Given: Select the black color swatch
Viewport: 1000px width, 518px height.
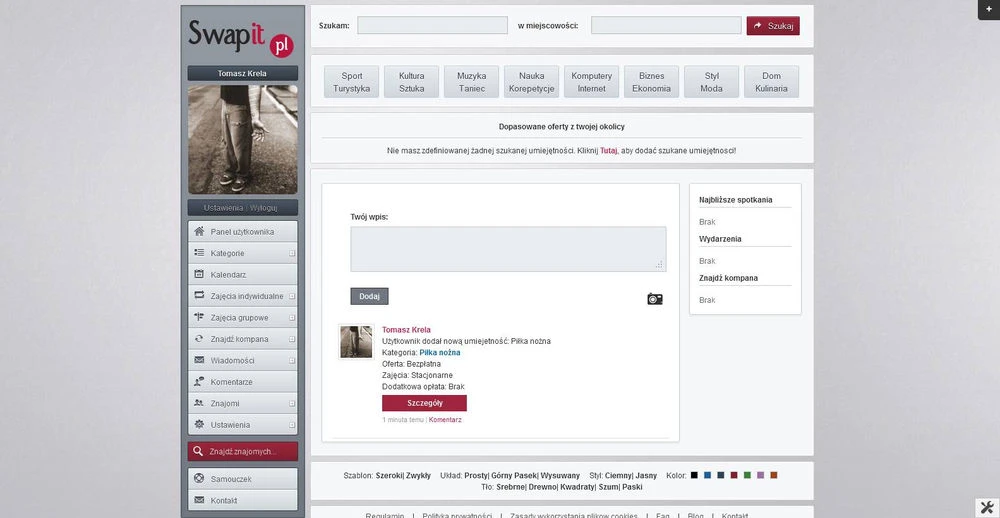Looking at the screenshot, I should pos(695,475).
